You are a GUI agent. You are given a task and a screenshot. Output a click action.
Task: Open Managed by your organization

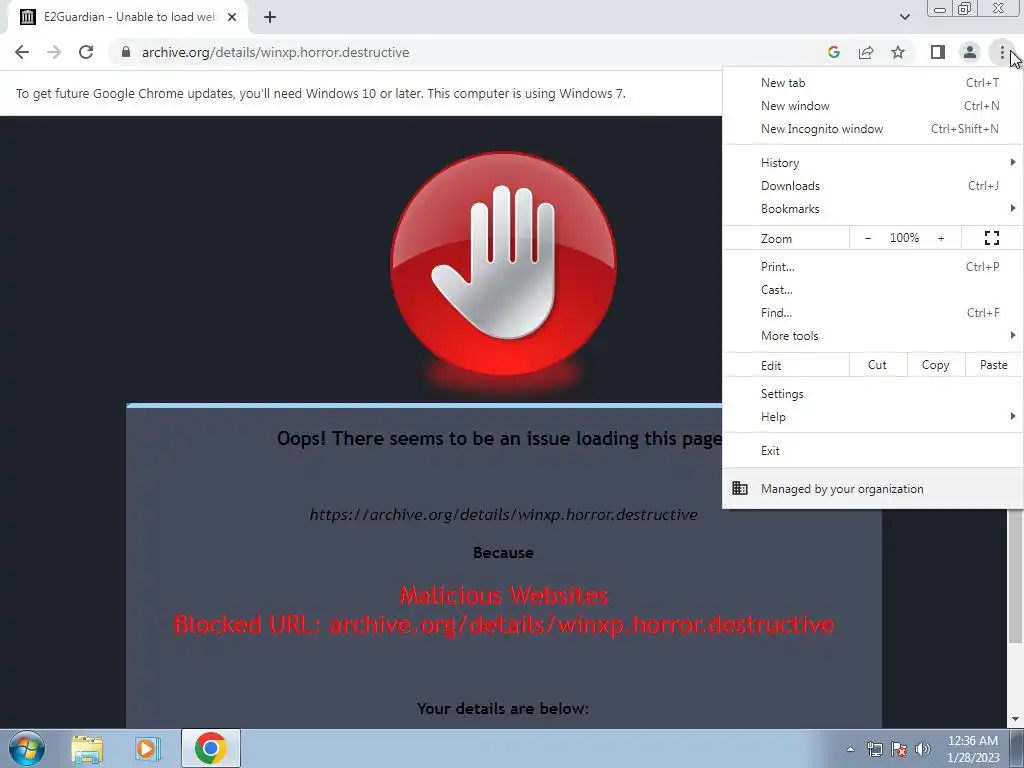pos(873,488)
